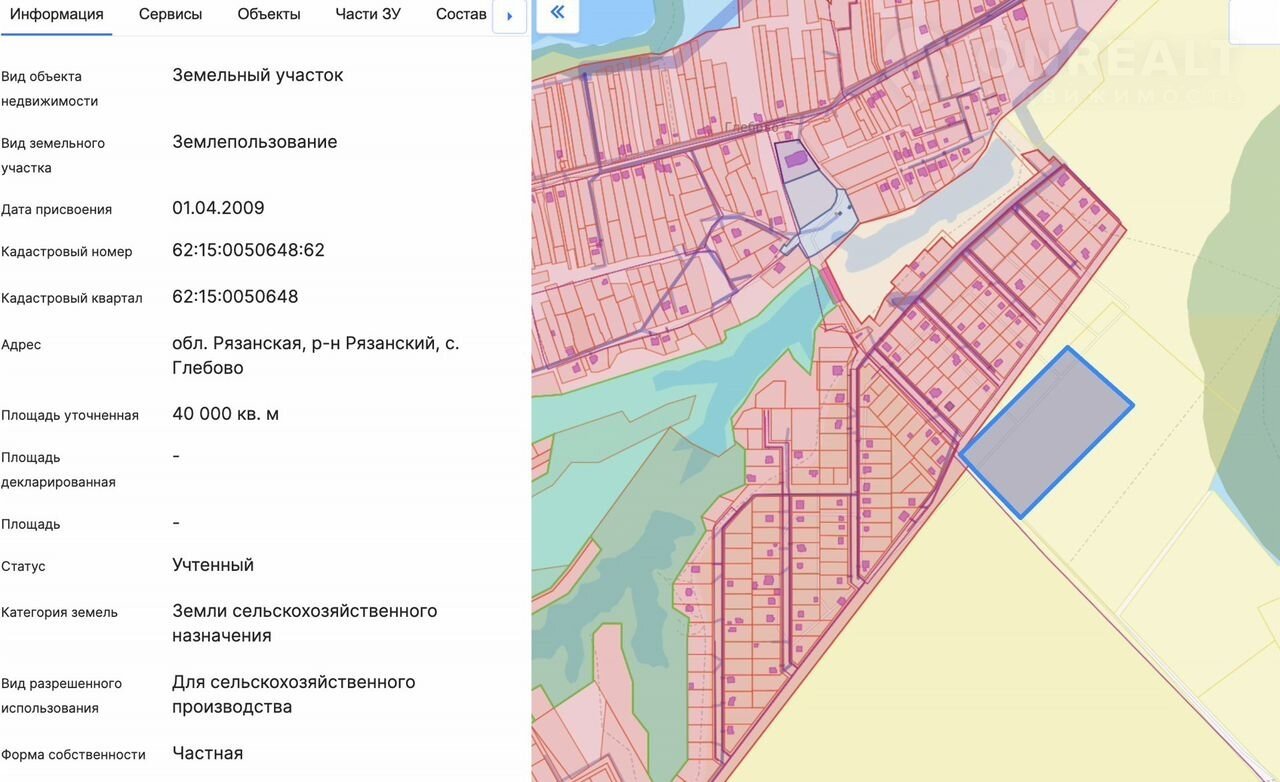This screenshot has height=782, width=1280.
Task: Click the white button at map top-right corner
Action: 1254,22
